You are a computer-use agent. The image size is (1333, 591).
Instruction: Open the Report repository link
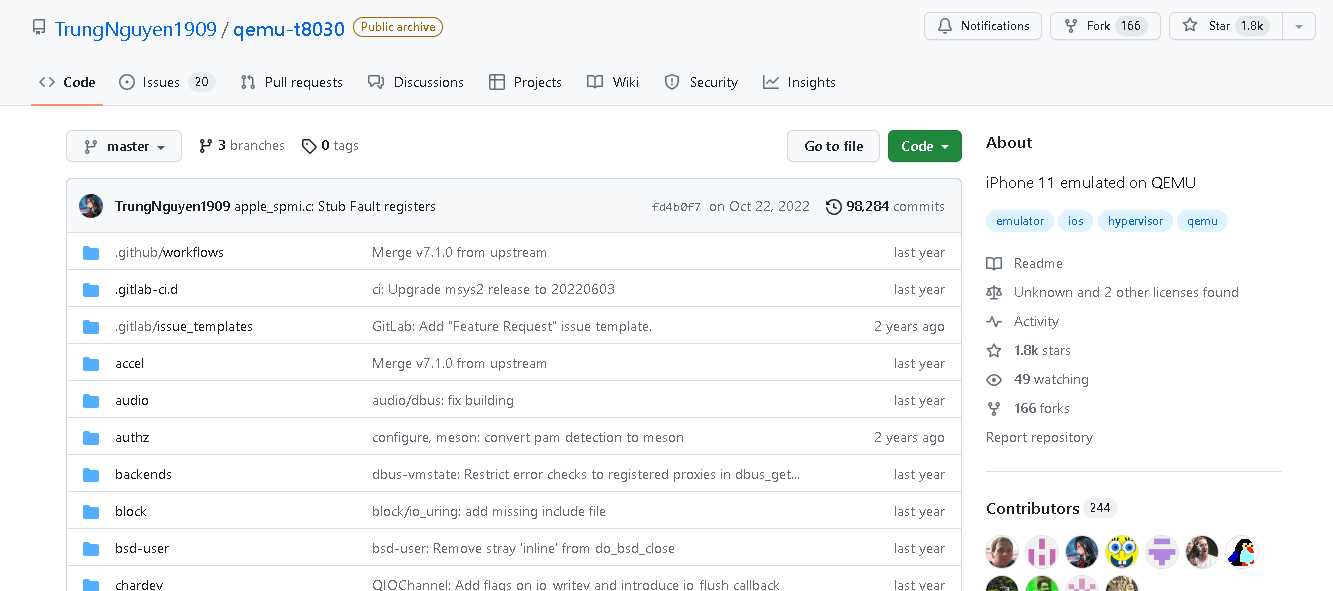[x=1039, y=438]
